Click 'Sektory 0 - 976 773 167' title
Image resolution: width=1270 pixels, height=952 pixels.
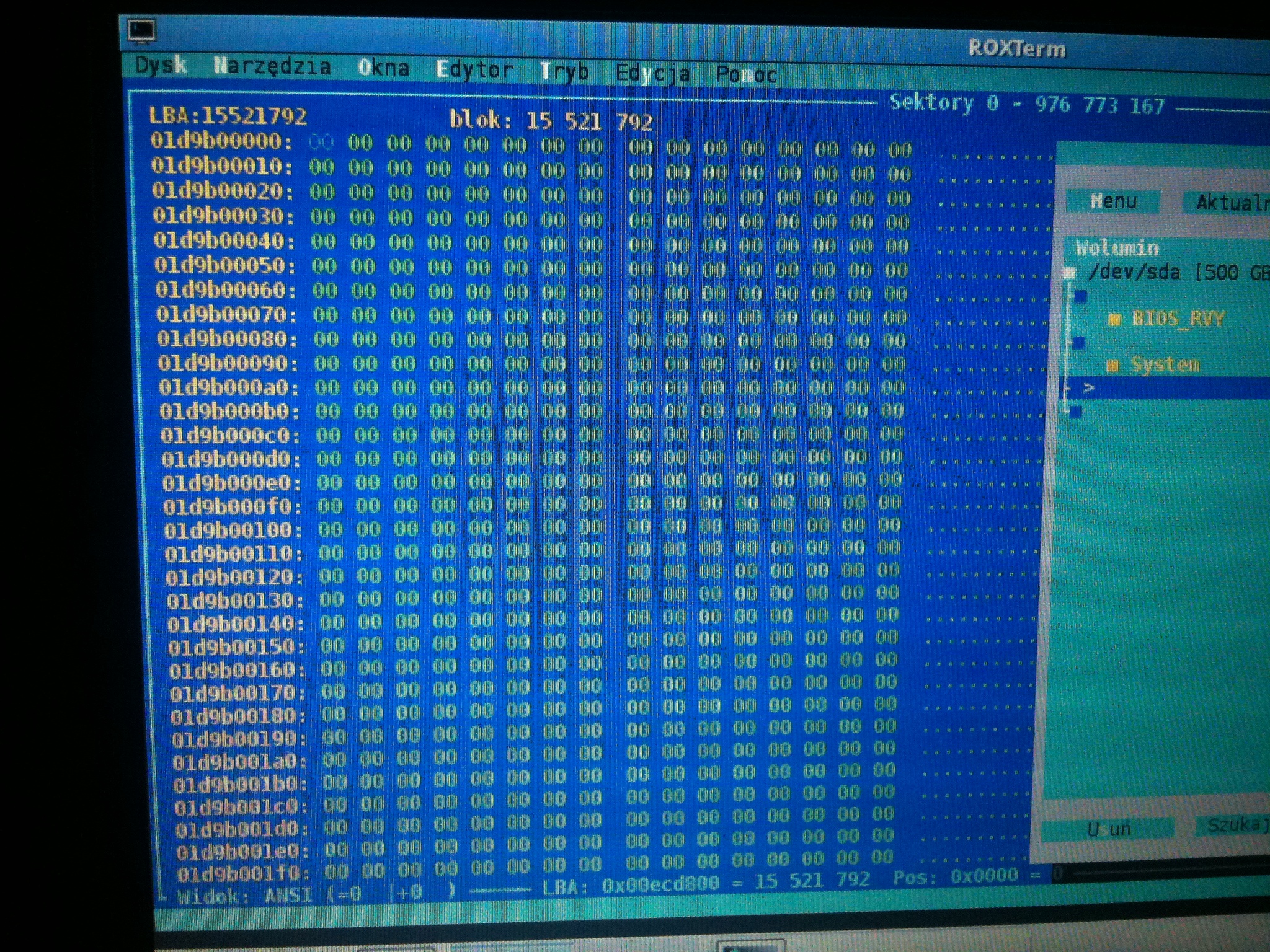[x=1028, y=104]
